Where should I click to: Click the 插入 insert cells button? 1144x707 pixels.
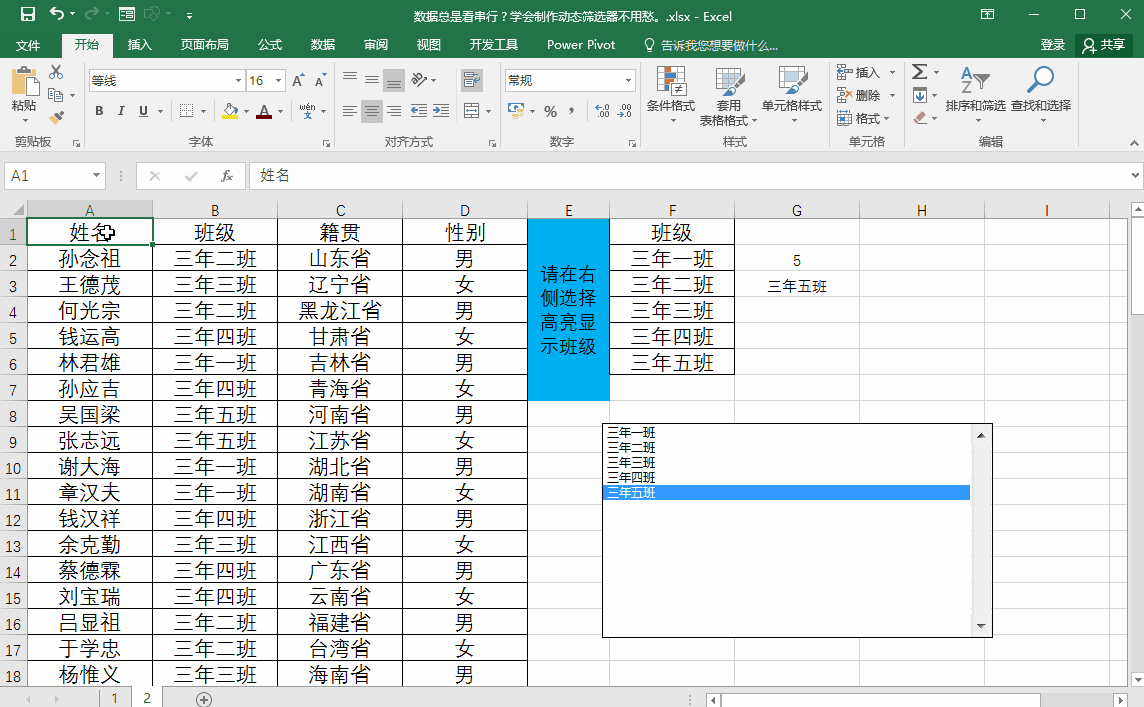(x=859, y=72)
